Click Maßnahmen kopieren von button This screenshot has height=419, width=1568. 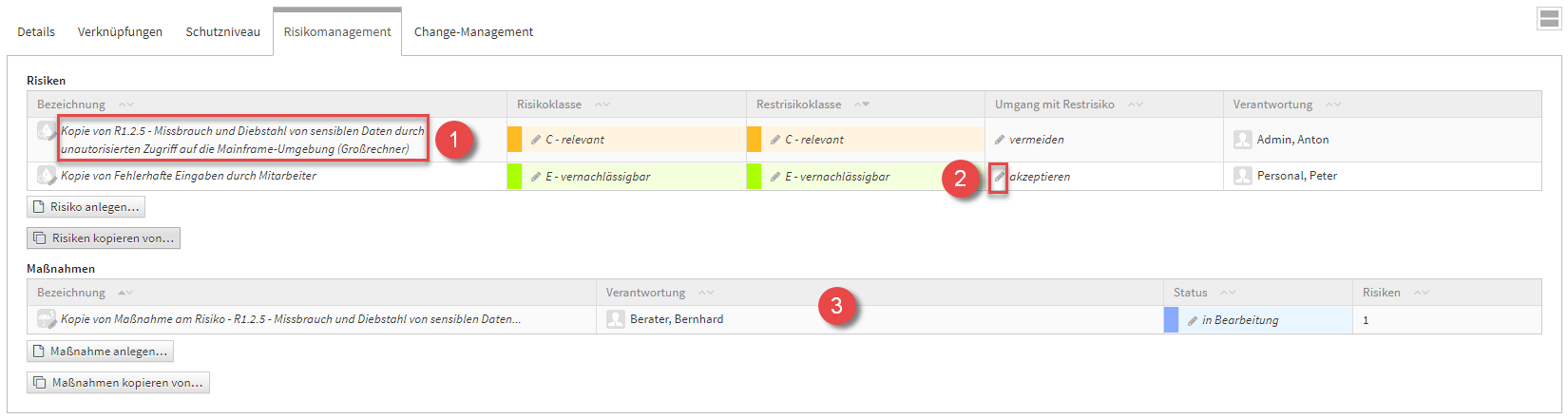point(118,383)
